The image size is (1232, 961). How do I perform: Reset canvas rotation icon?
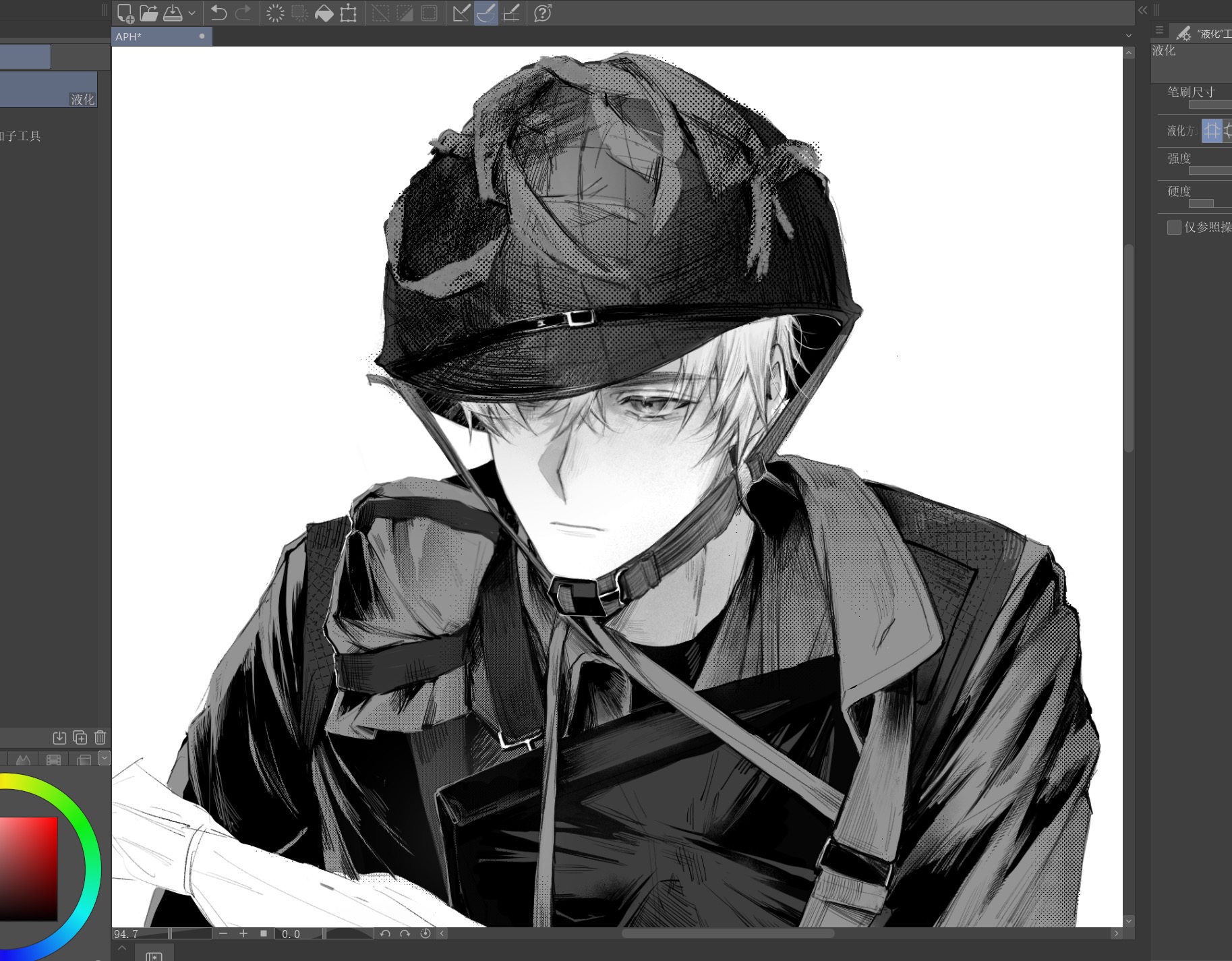(x=426, y=933)
